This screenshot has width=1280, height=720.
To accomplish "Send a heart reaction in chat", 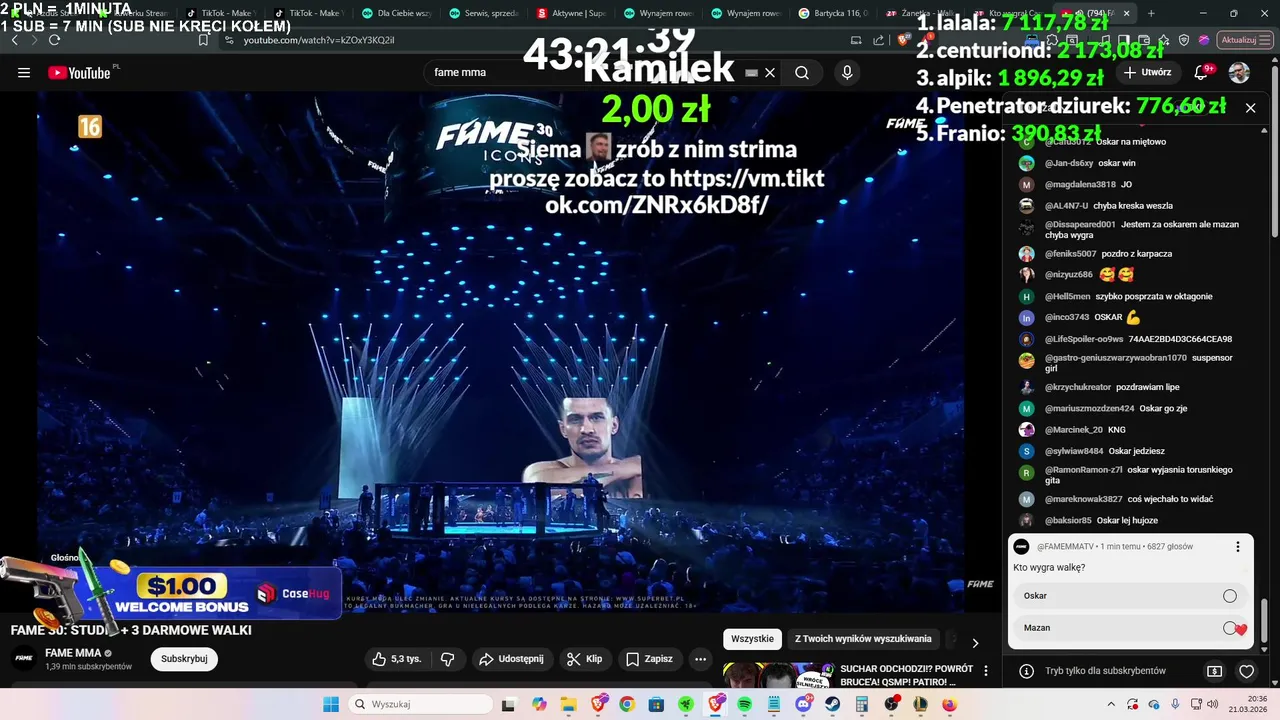I will (x=1246, y=671).
